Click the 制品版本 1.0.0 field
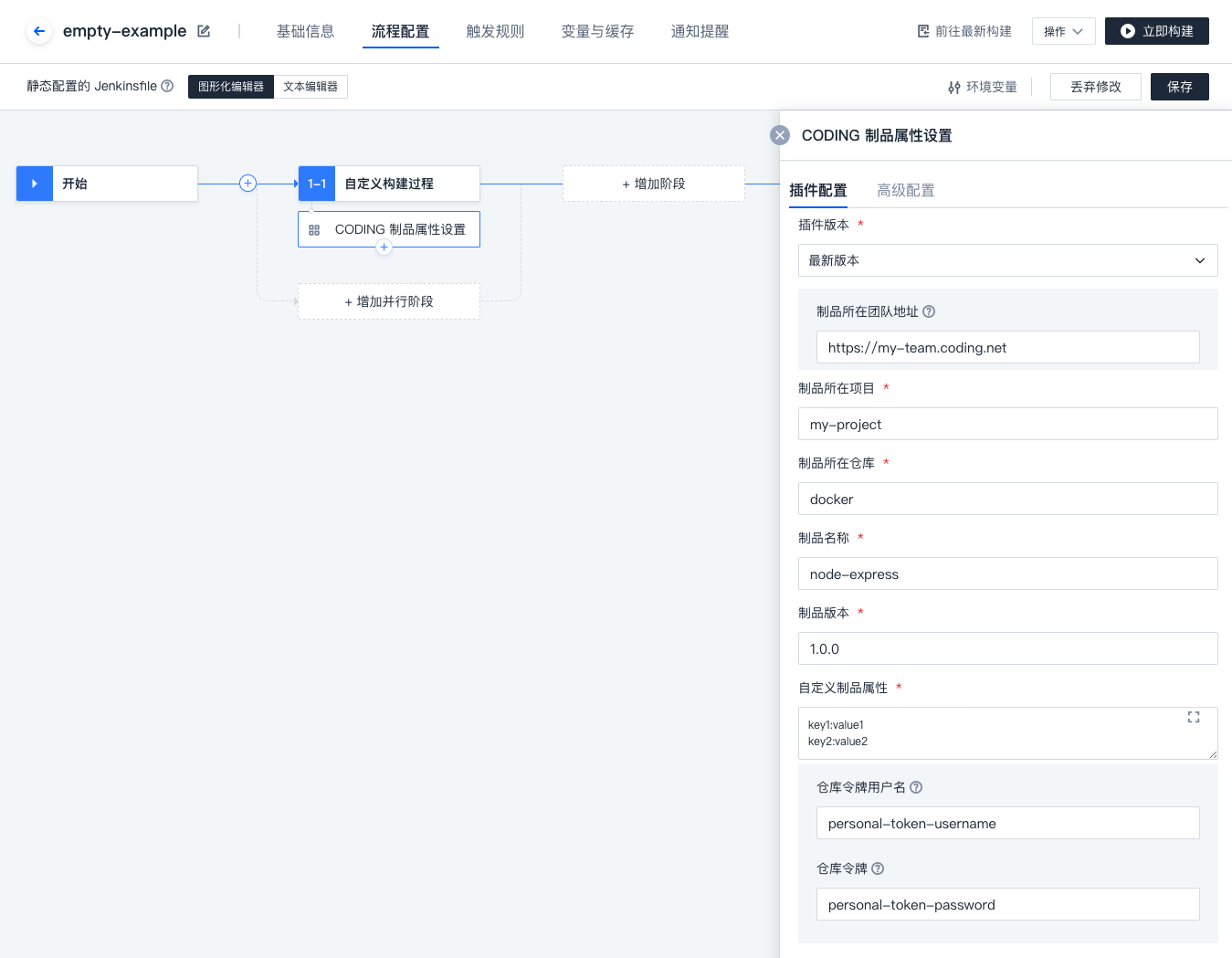This screenshot has height=958, width=1232. (x=1008, y=648)
